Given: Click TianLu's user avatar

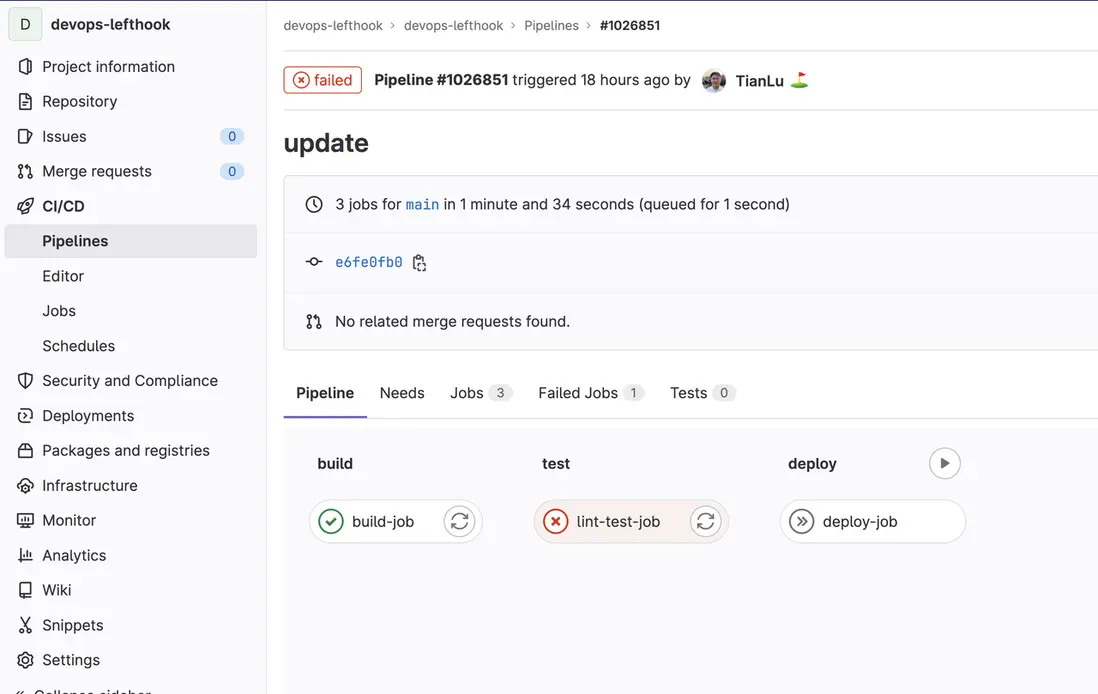Looking at the screenshot, I should (714, 81).
